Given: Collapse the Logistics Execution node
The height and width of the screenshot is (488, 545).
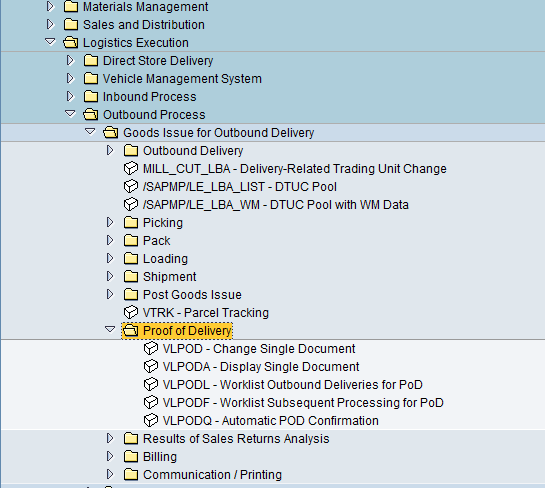Looking at the screenshot, I should point(50,41).
